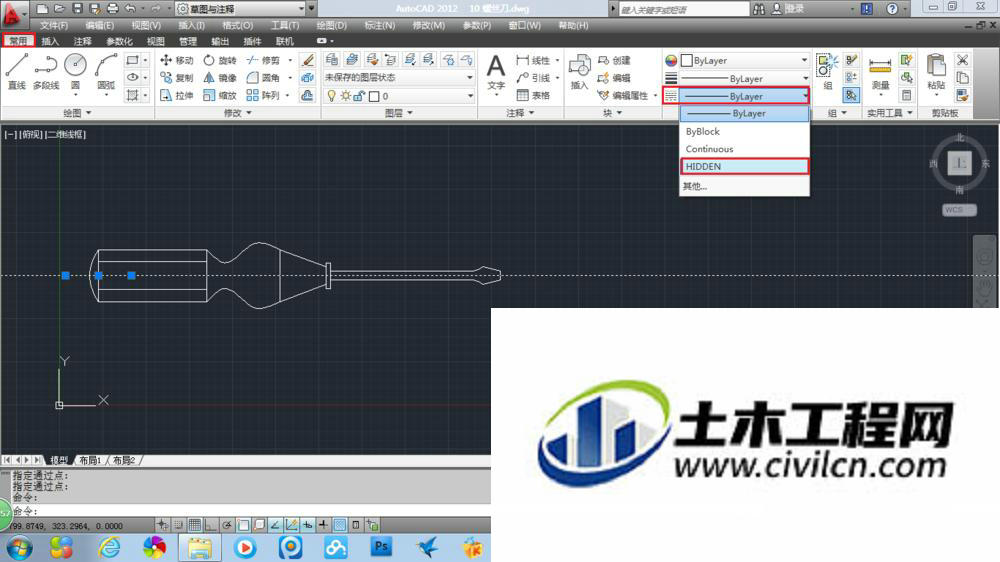
Task: Click the Save icon in quick access toolbar
Action: 77,8
